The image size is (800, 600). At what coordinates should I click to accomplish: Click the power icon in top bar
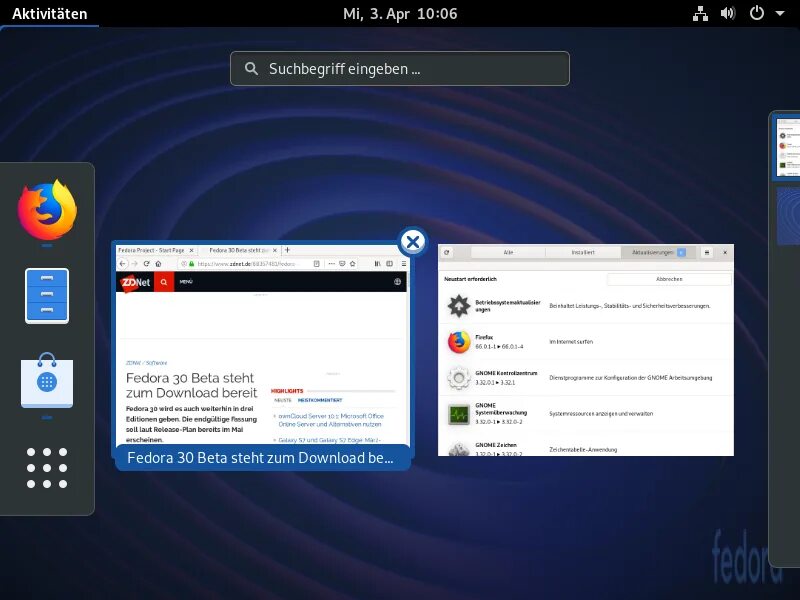tap(757, 13)
